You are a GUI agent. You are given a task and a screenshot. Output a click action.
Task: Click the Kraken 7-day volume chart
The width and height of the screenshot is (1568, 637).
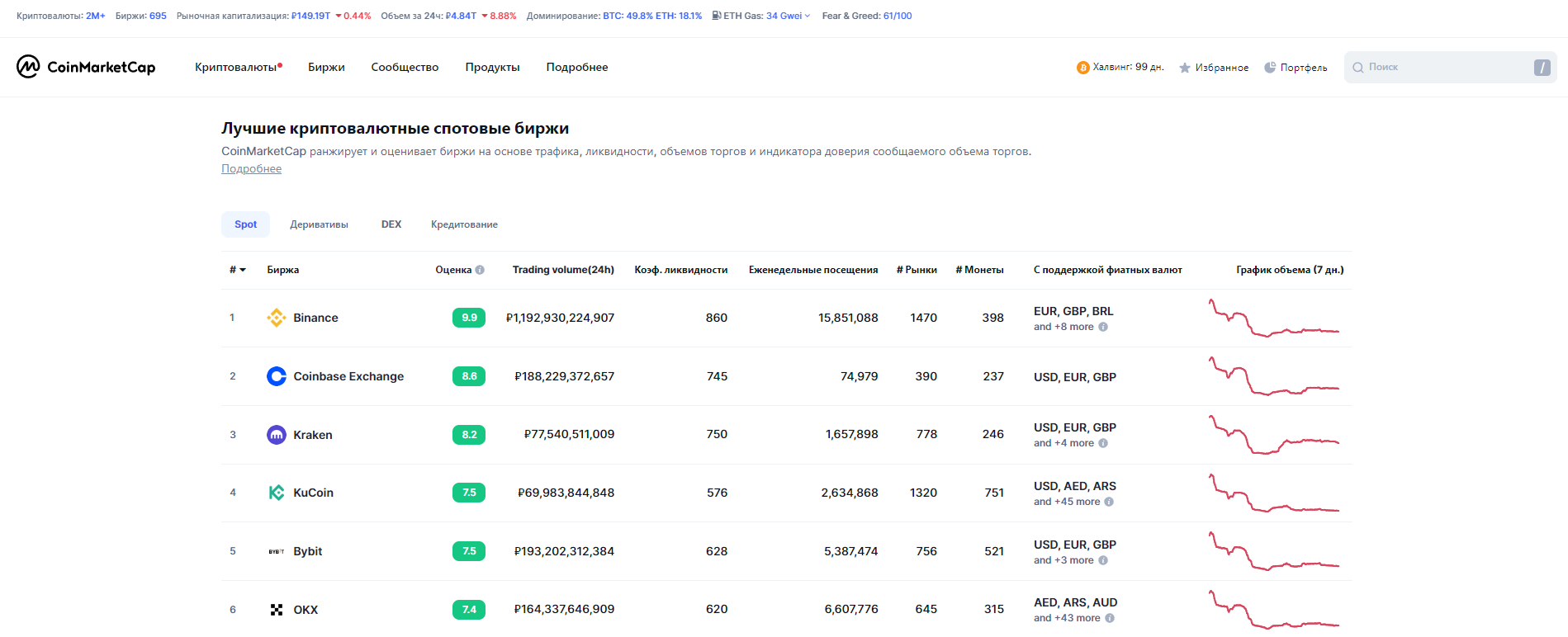coord(1274,435)
